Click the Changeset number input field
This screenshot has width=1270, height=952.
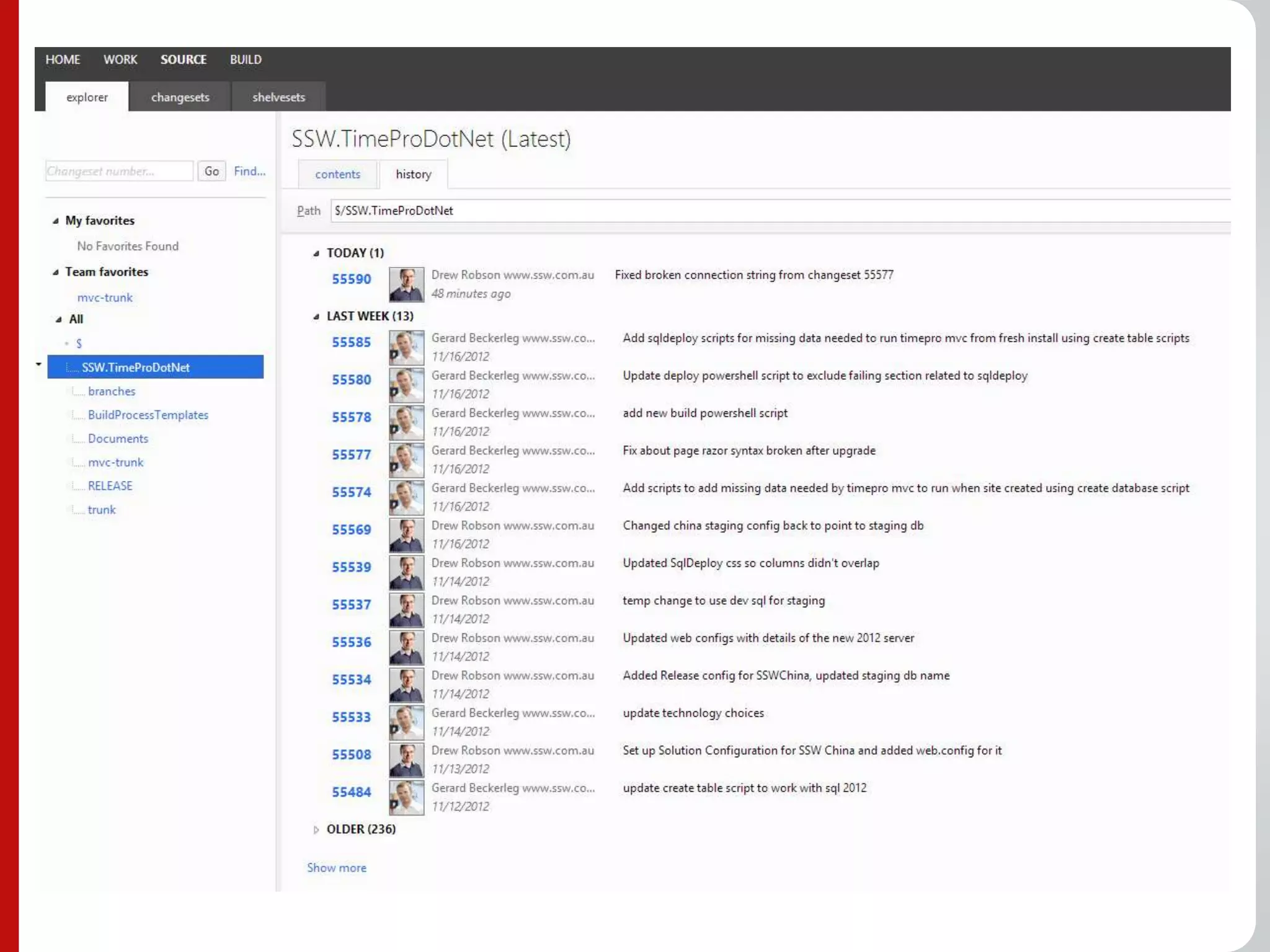119,171
